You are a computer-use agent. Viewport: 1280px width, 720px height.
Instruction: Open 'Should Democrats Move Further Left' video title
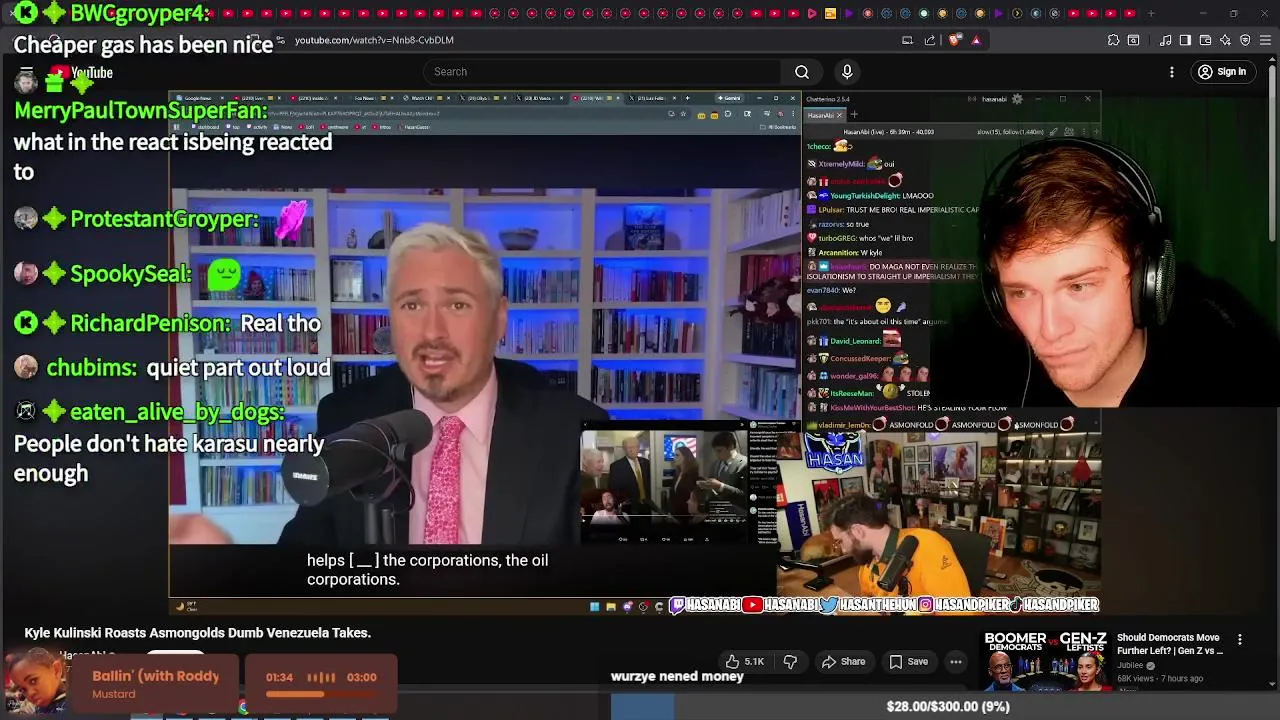(1170, 644)
